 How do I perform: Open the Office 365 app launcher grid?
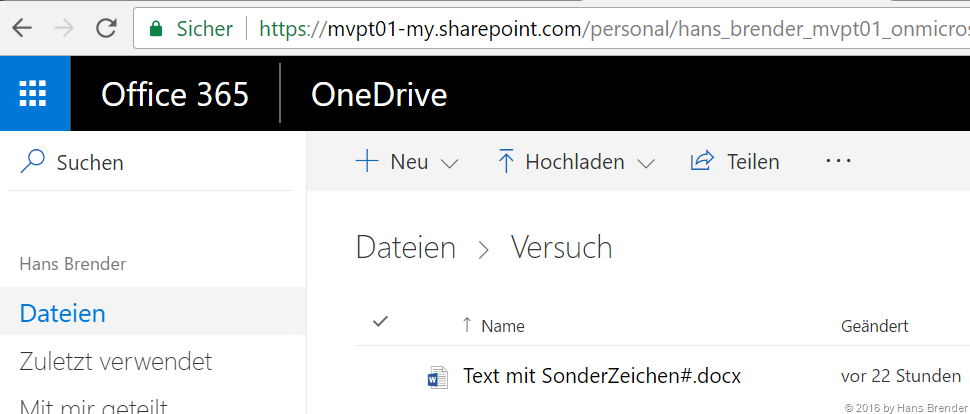34,94
